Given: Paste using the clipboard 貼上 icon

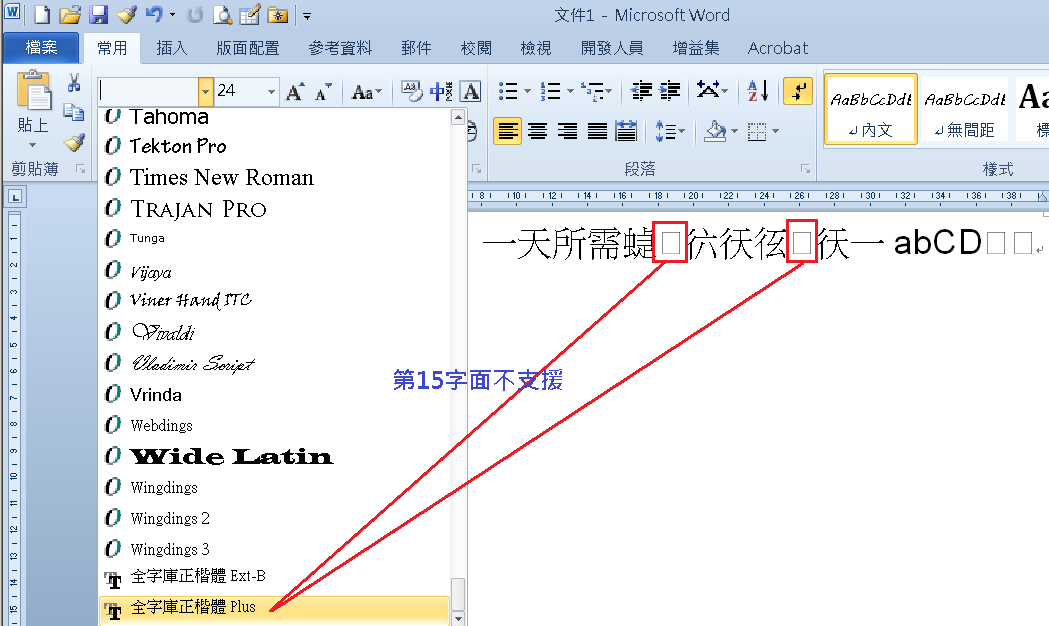Looking at the screenshot, I should [33, 90].
